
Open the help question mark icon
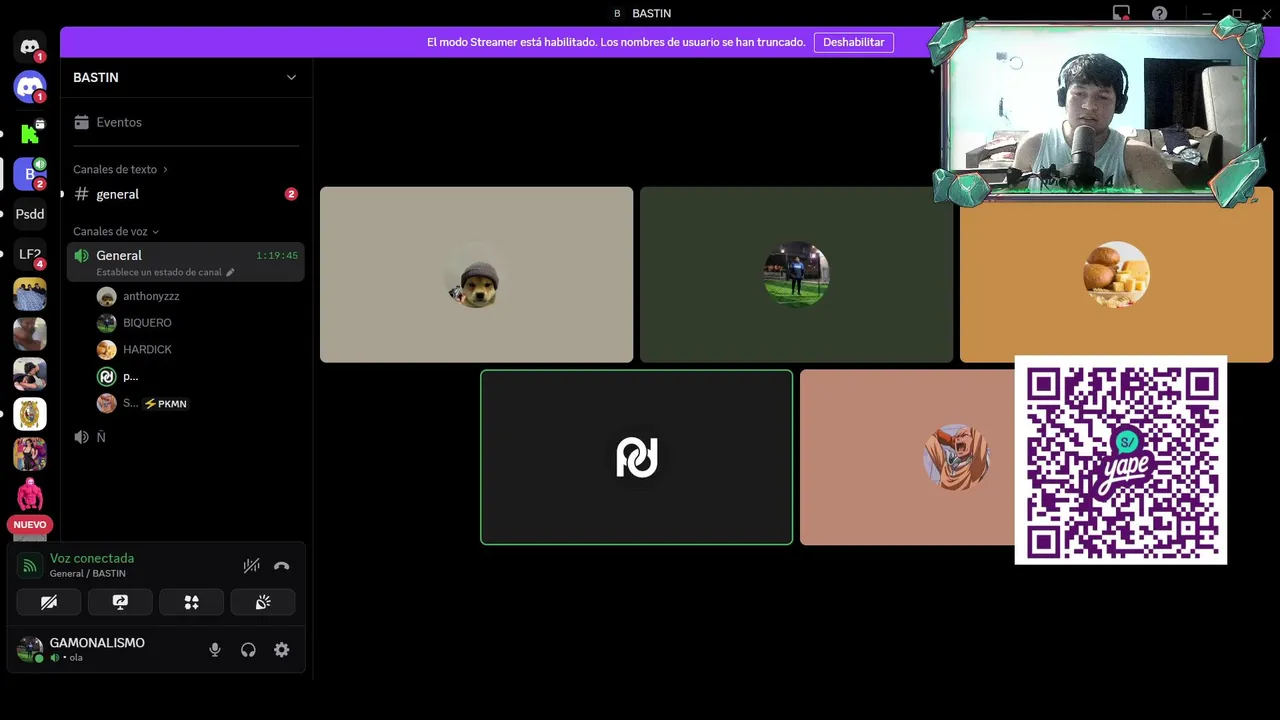click(1159, 13)
